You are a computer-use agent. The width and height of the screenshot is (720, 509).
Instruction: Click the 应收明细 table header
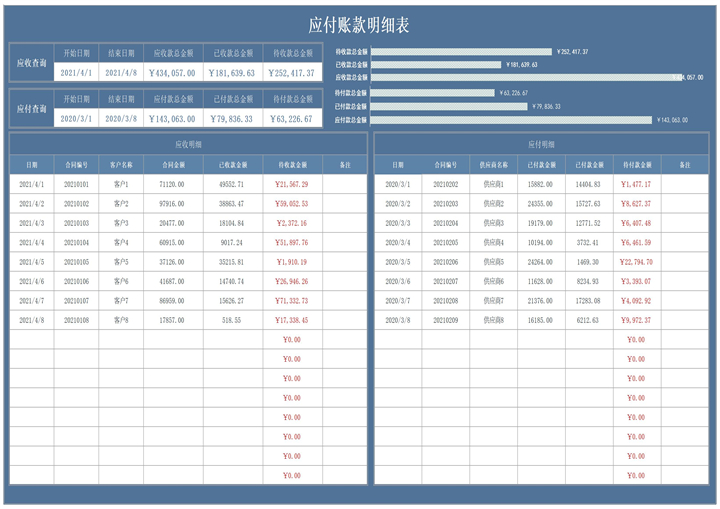[x=188, y=144]
